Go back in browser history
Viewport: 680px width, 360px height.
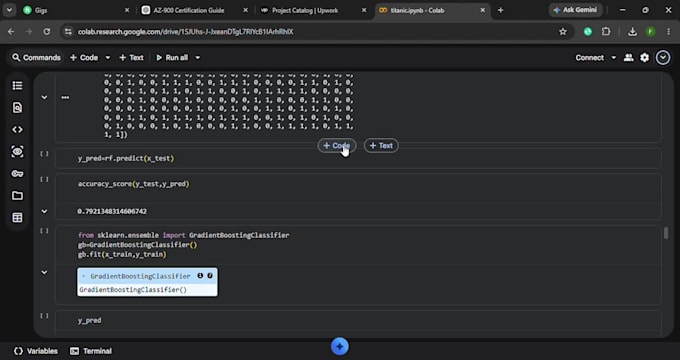pyautogui.click(x=11, y=31)
